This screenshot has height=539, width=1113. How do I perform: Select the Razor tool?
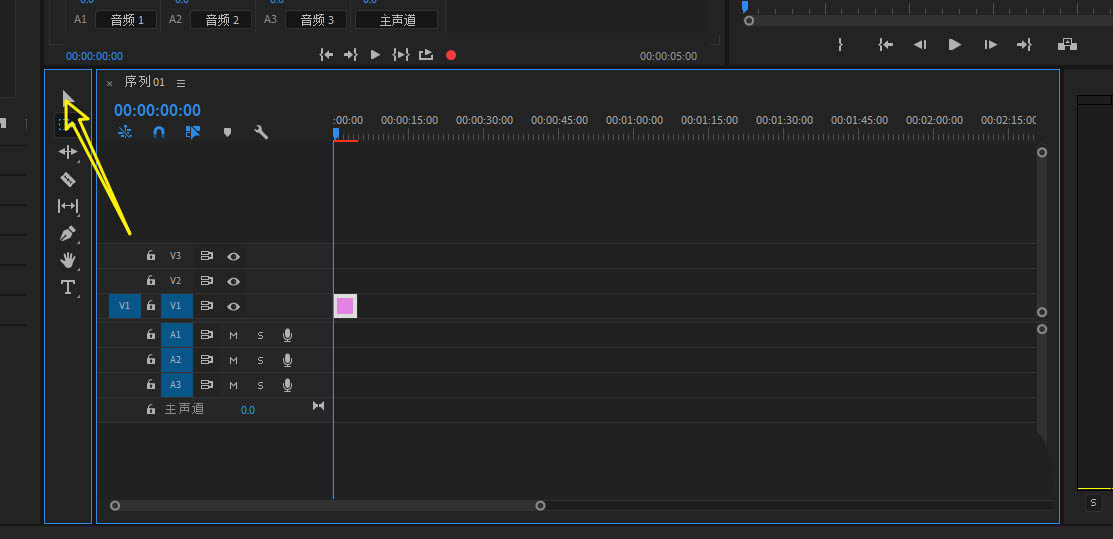[68, 179]
